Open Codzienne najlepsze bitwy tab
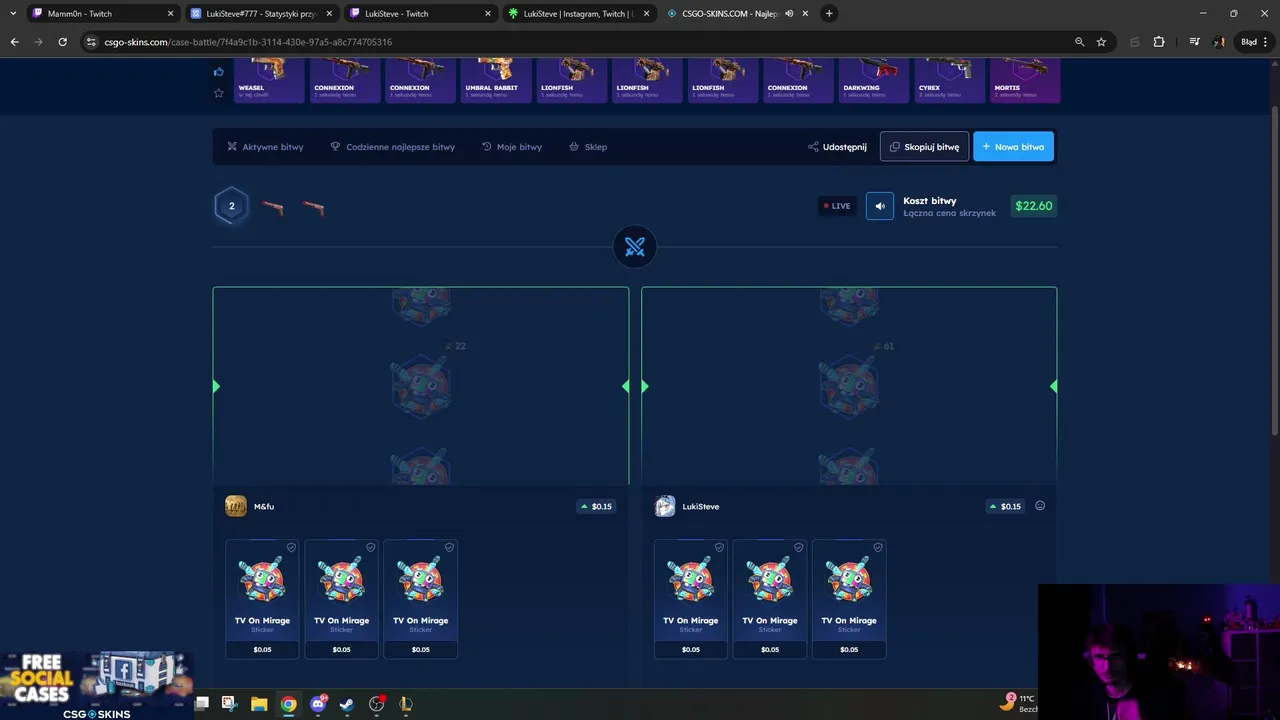This screenshot has height=720, width=1280. click(x=392, y=147)
